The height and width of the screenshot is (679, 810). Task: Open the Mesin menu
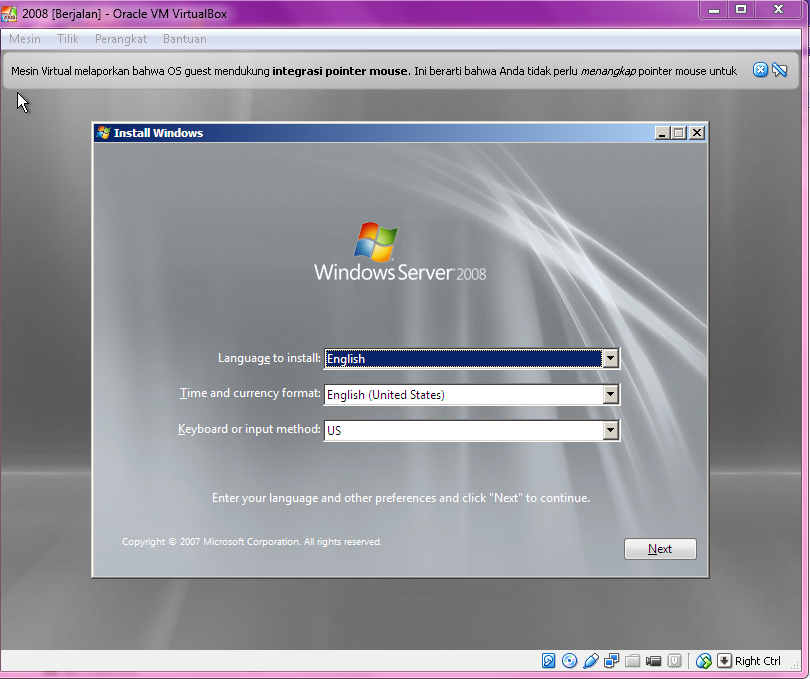point(25,39)
